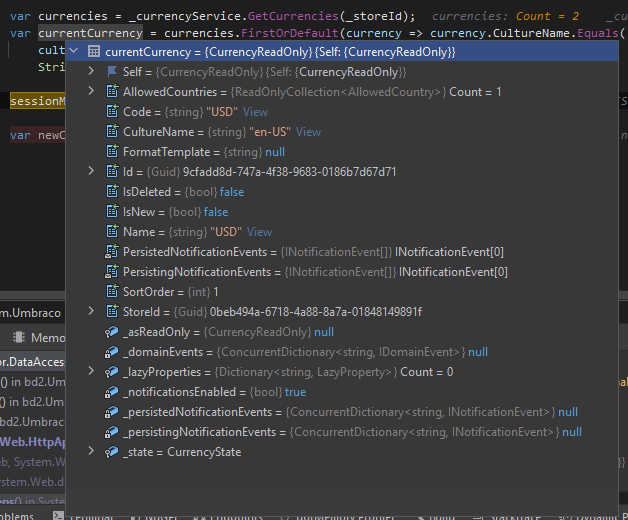Open View link for CultureName value
This screenshot has width=628, height=520.
pos(308,132)
